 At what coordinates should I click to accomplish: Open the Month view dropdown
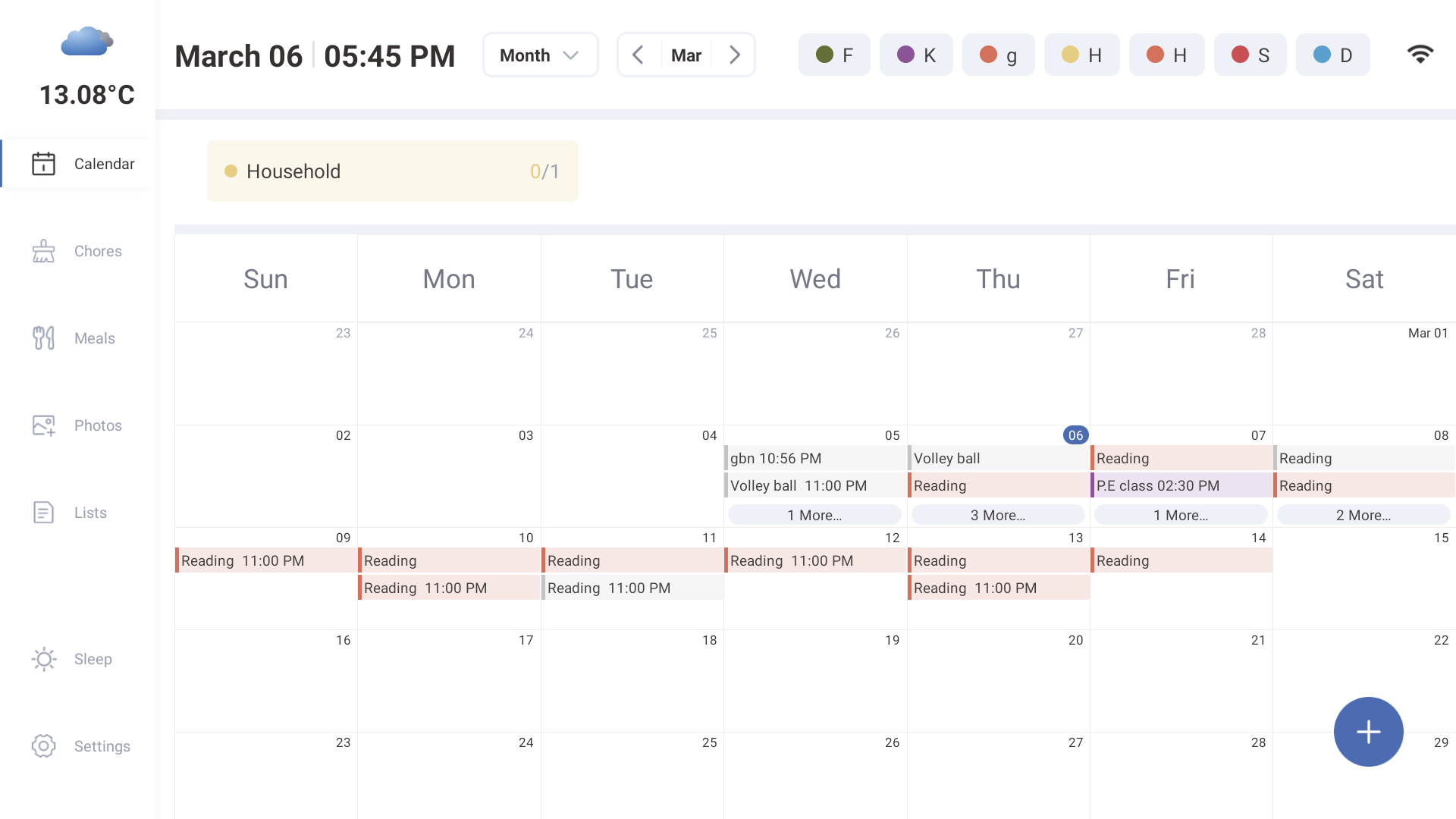(540, 54)
